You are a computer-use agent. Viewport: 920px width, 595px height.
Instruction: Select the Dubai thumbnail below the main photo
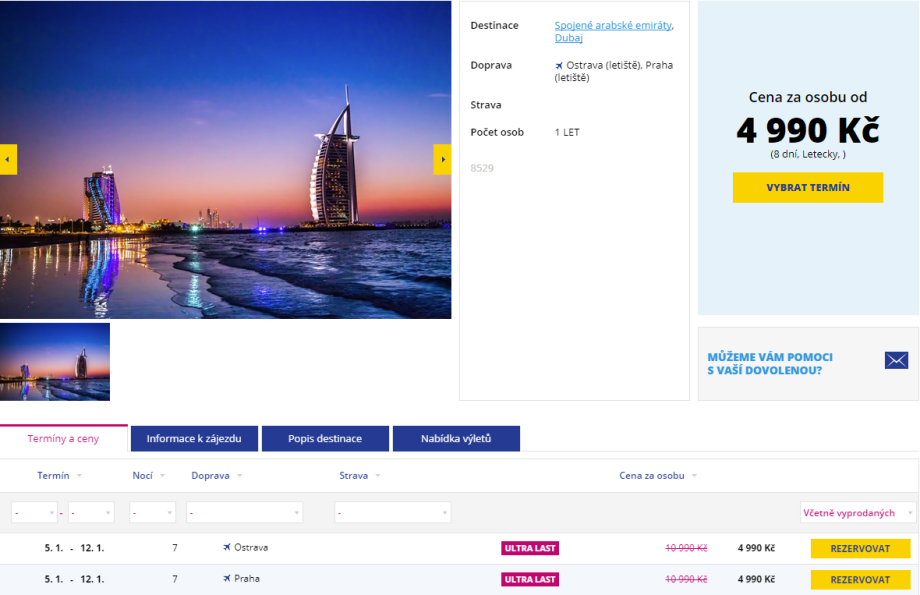point(55,362)
